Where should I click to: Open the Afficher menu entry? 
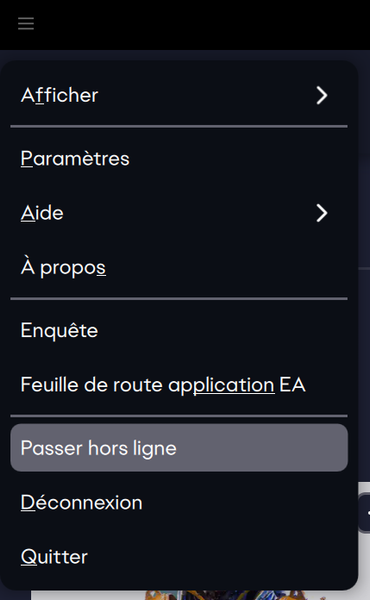[179, 95]
